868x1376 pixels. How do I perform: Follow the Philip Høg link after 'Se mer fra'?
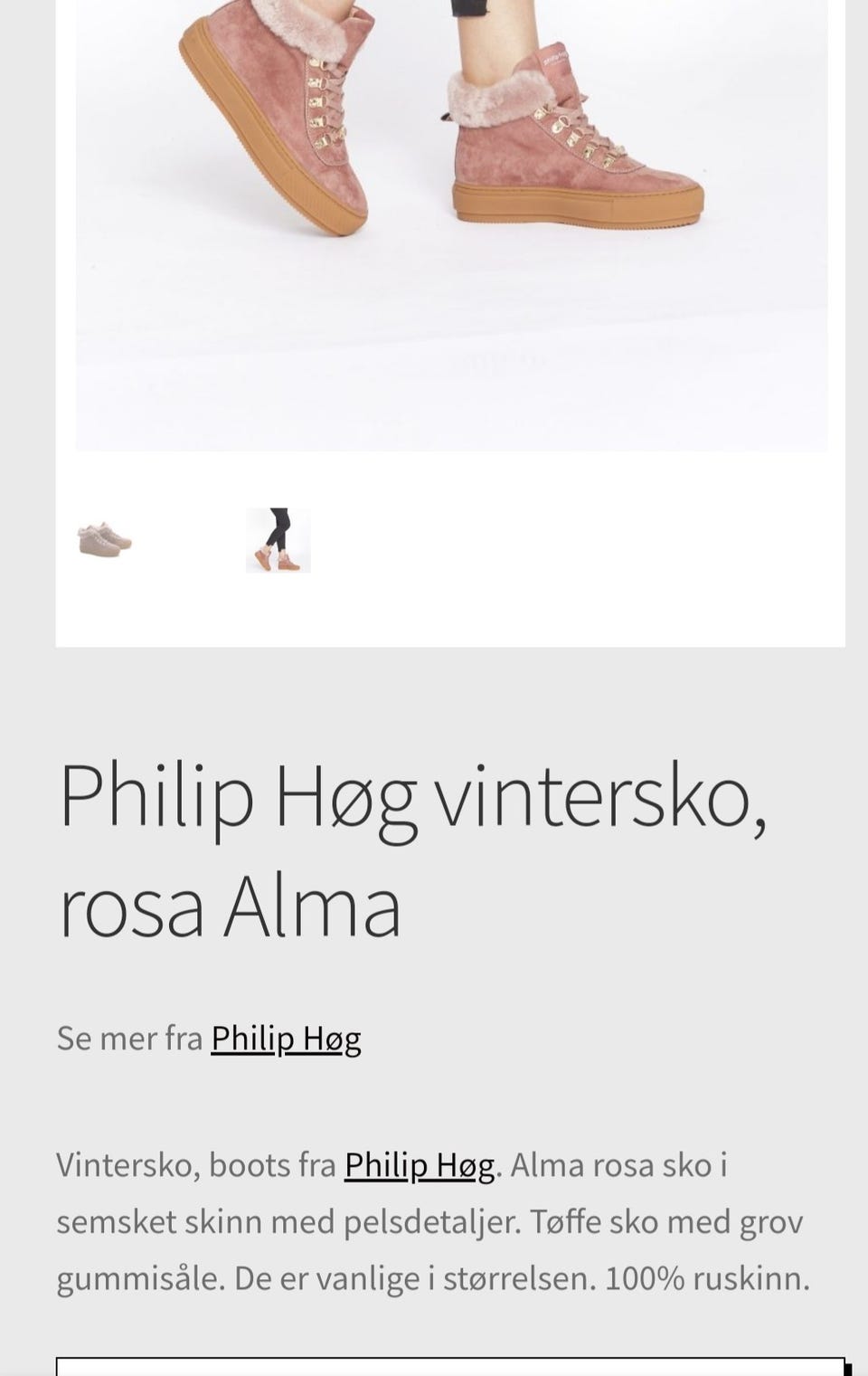[x=286, y=1039]
